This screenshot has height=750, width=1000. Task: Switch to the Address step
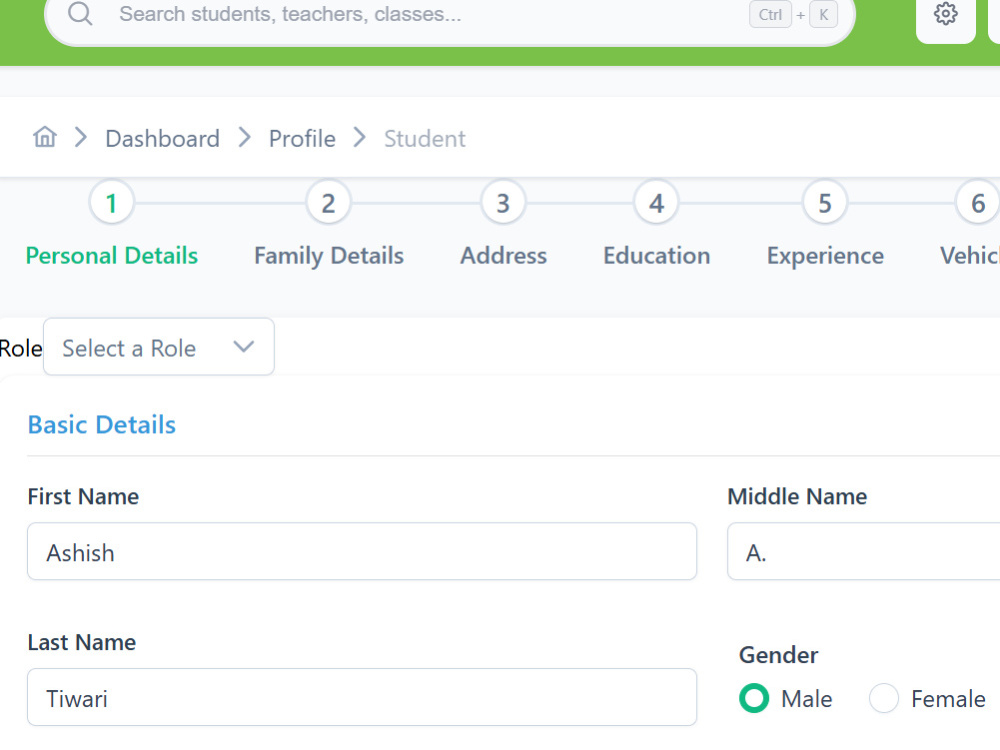[x=504, y=256]
